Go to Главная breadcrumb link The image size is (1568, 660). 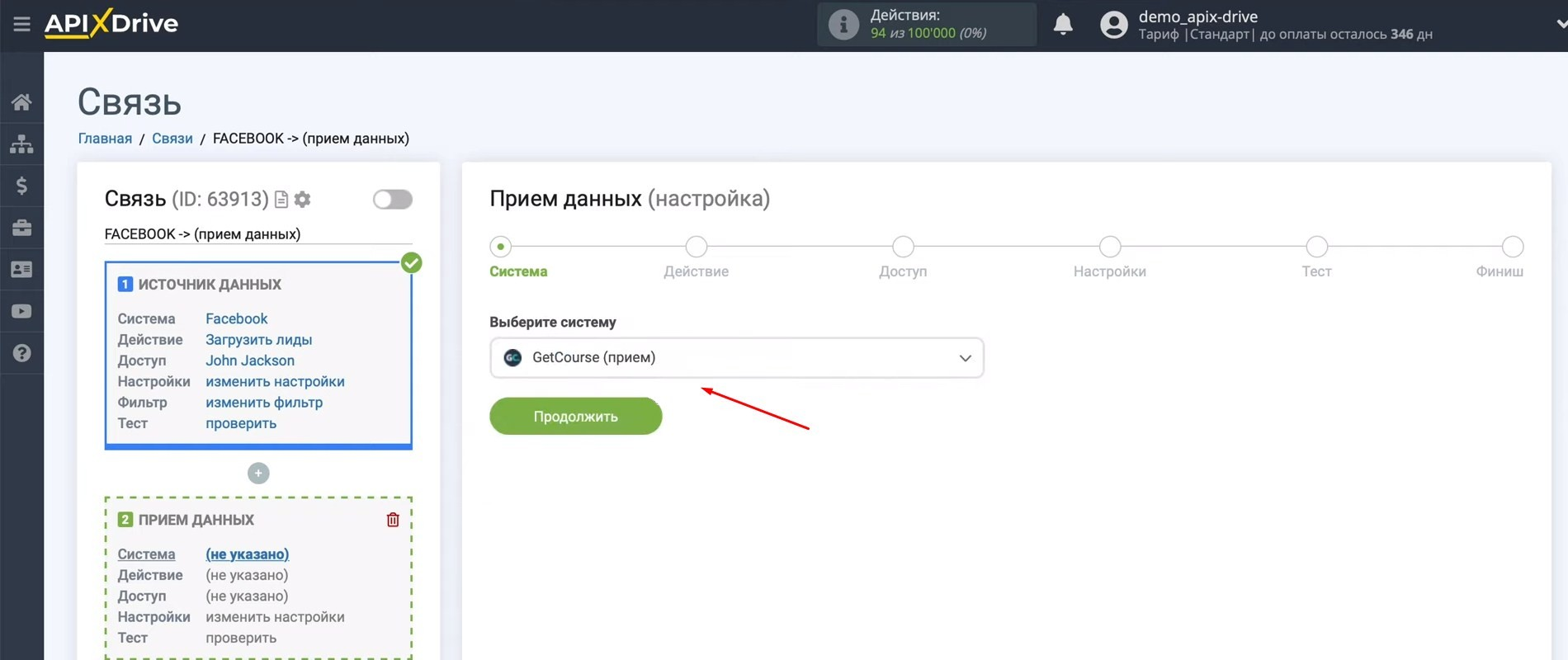point(105,139)
